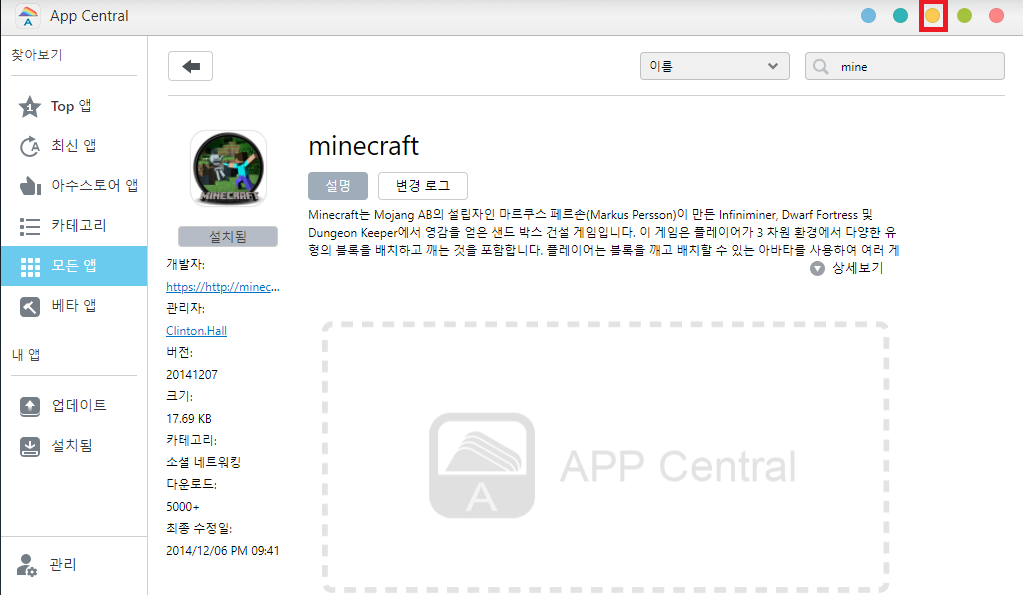Open 설치됨 under 내 앱
The height and width of the screenshot is (595, 1023).
pos(74,446)
